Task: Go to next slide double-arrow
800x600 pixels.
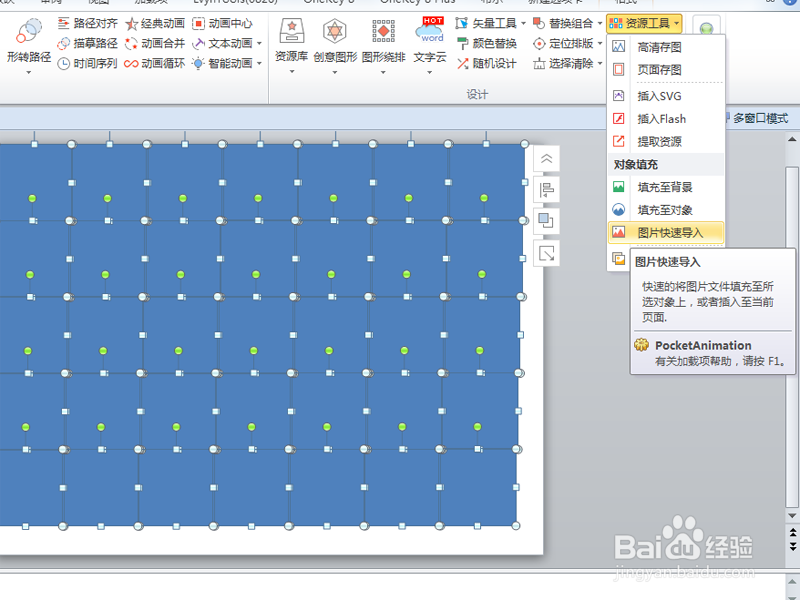Action: pyautogui.click(x=792, y=546)
